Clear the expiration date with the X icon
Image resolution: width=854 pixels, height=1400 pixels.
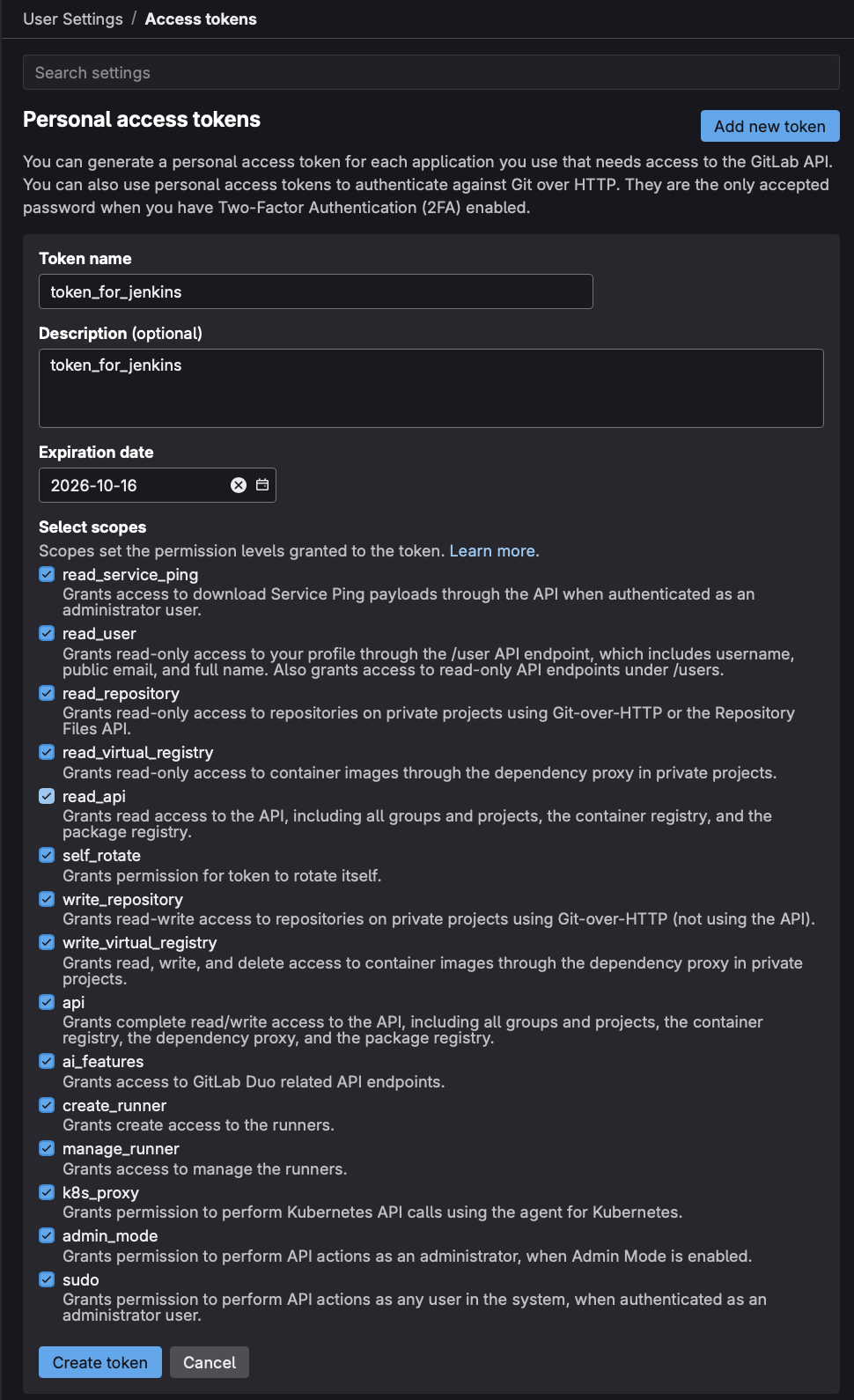(239, 485)
